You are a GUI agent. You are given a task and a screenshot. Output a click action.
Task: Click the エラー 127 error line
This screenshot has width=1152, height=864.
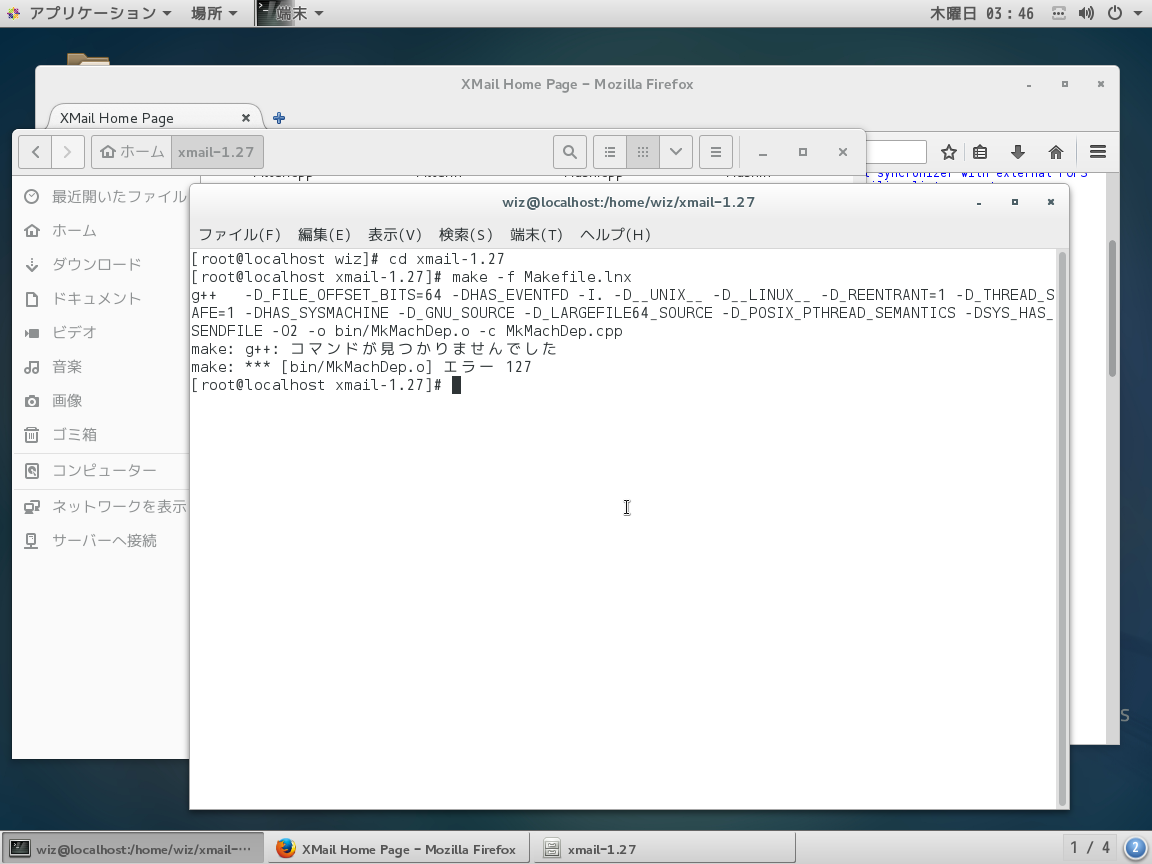361,367
